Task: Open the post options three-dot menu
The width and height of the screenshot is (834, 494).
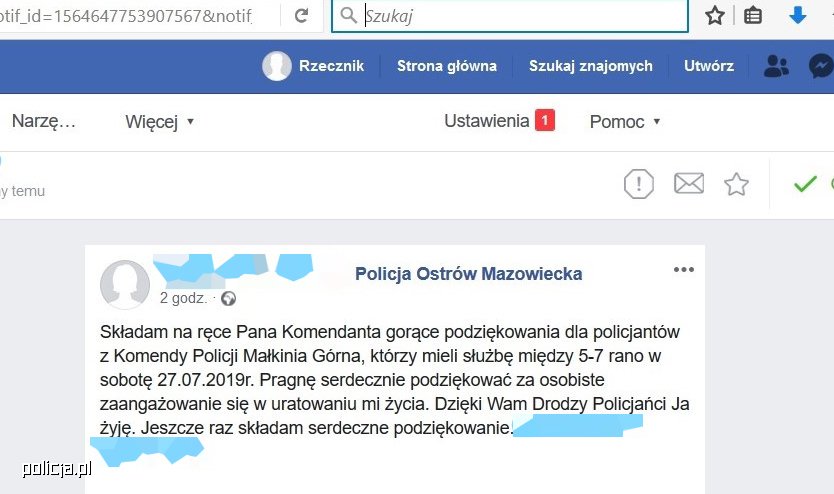Action: pos(683,270)
